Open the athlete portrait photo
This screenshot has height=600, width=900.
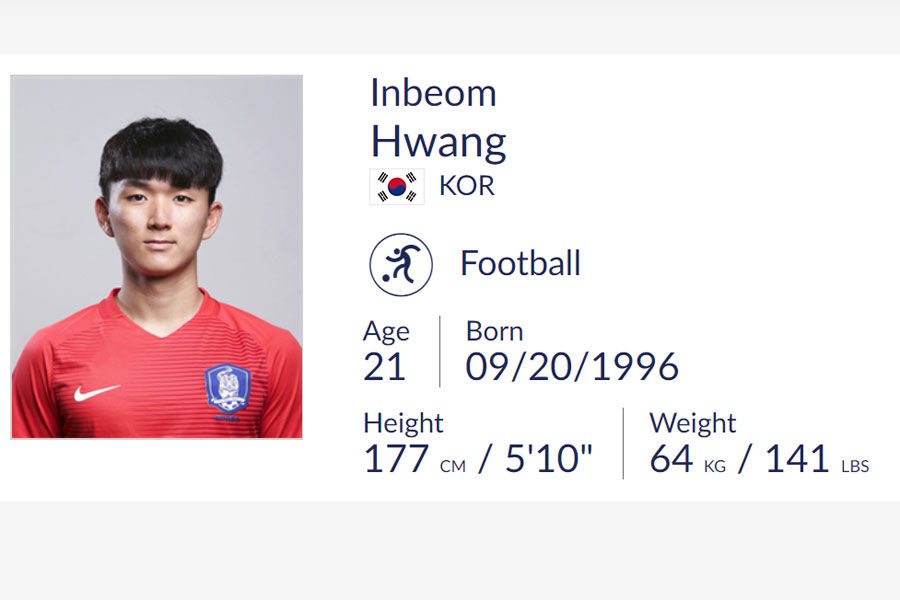click(157, 257)
